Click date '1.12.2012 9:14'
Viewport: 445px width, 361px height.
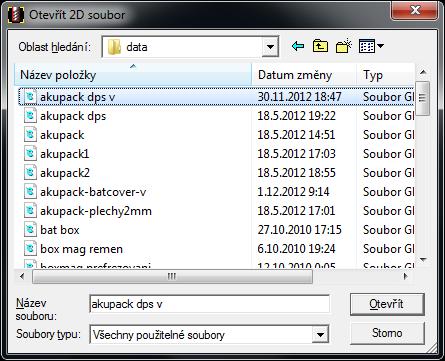pyautogui.click(x=293, y=192)
